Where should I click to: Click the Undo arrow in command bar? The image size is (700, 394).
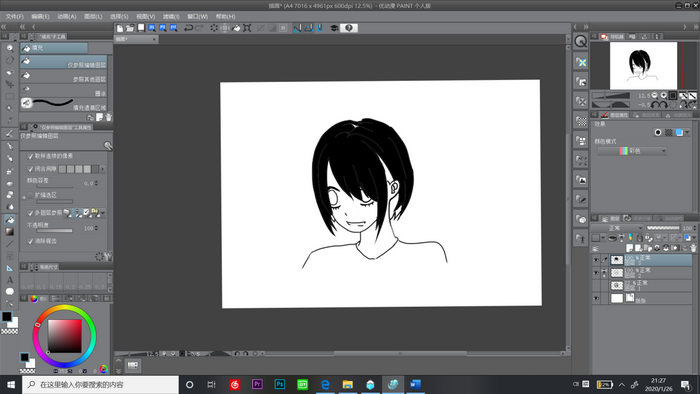(188, 28)
